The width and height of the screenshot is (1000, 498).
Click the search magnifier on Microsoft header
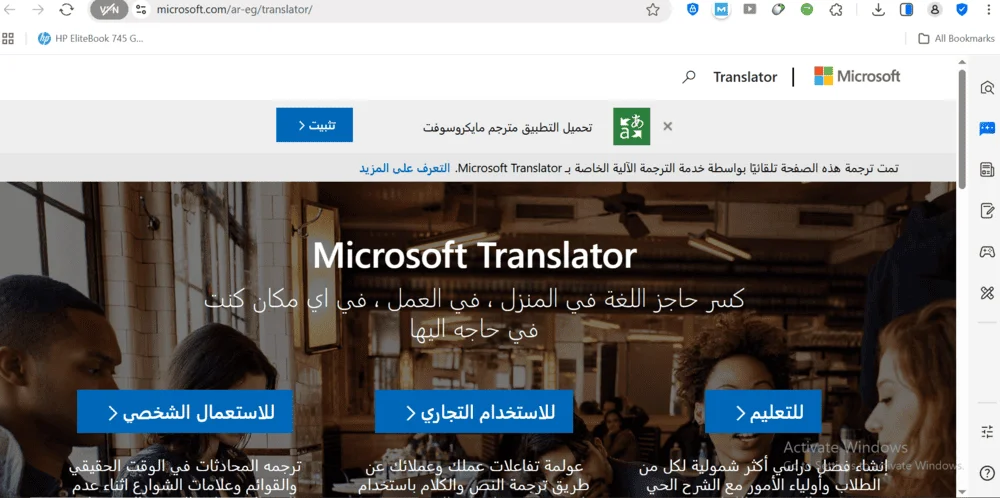coord(689,77)
